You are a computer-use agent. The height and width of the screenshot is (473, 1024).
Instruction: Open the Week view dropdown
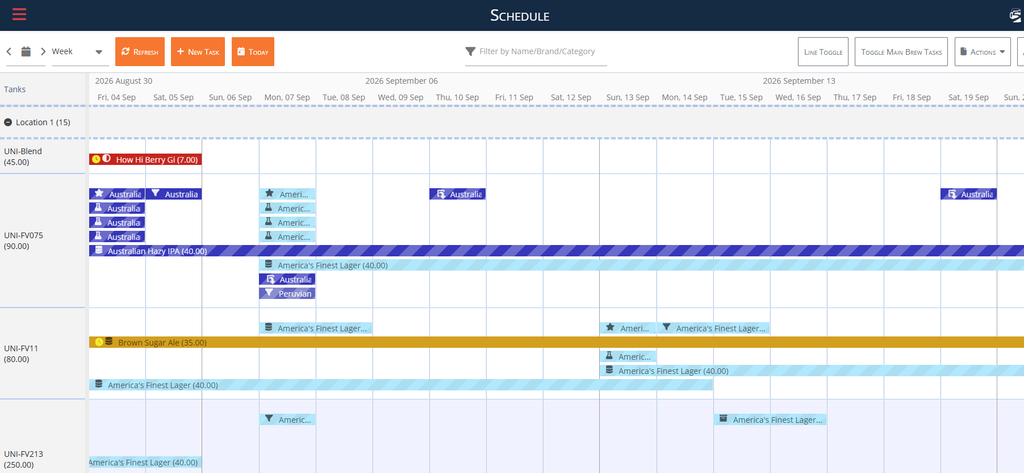click(80, 52)
